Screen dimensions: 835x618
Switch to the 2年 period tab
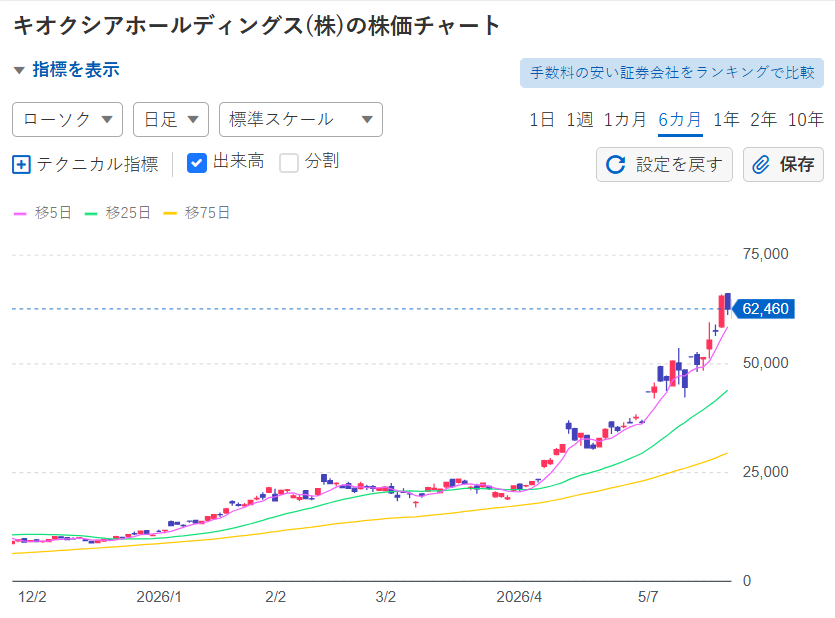click(x=763, y=120)
